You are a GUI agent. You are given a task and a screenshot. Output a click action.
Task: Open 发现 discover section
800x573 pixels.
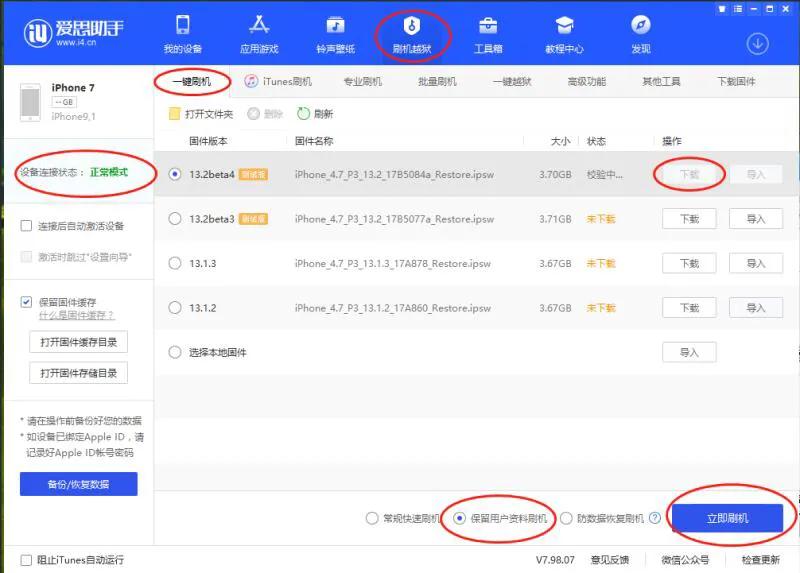(641, 34)
